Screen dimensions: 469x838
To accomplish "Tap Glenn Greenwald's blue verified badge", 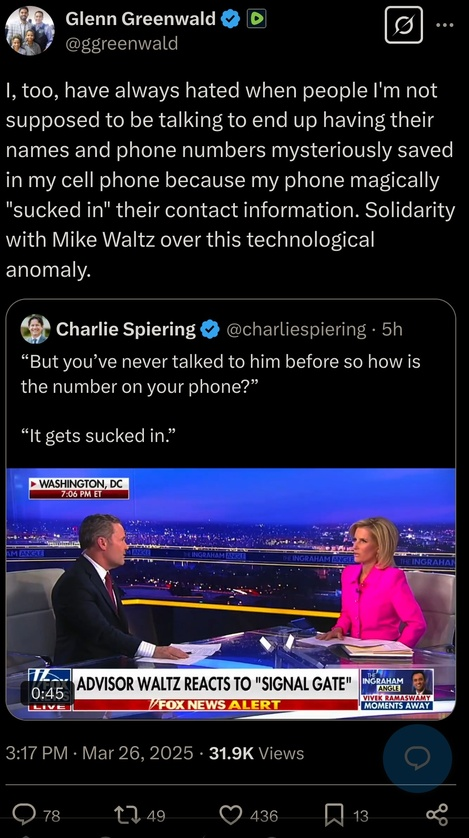I will [x=231, y=19].
